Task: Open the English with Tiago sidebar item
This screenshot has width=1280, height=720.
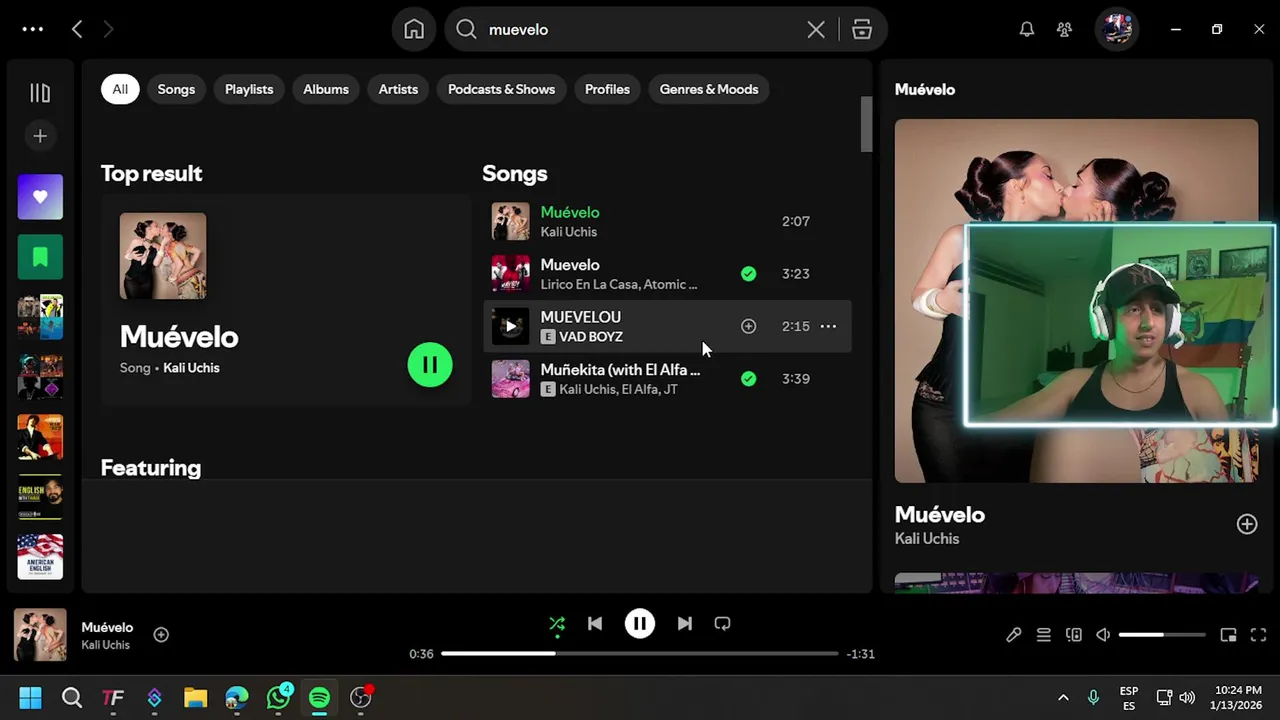Action: pos(40,497)
